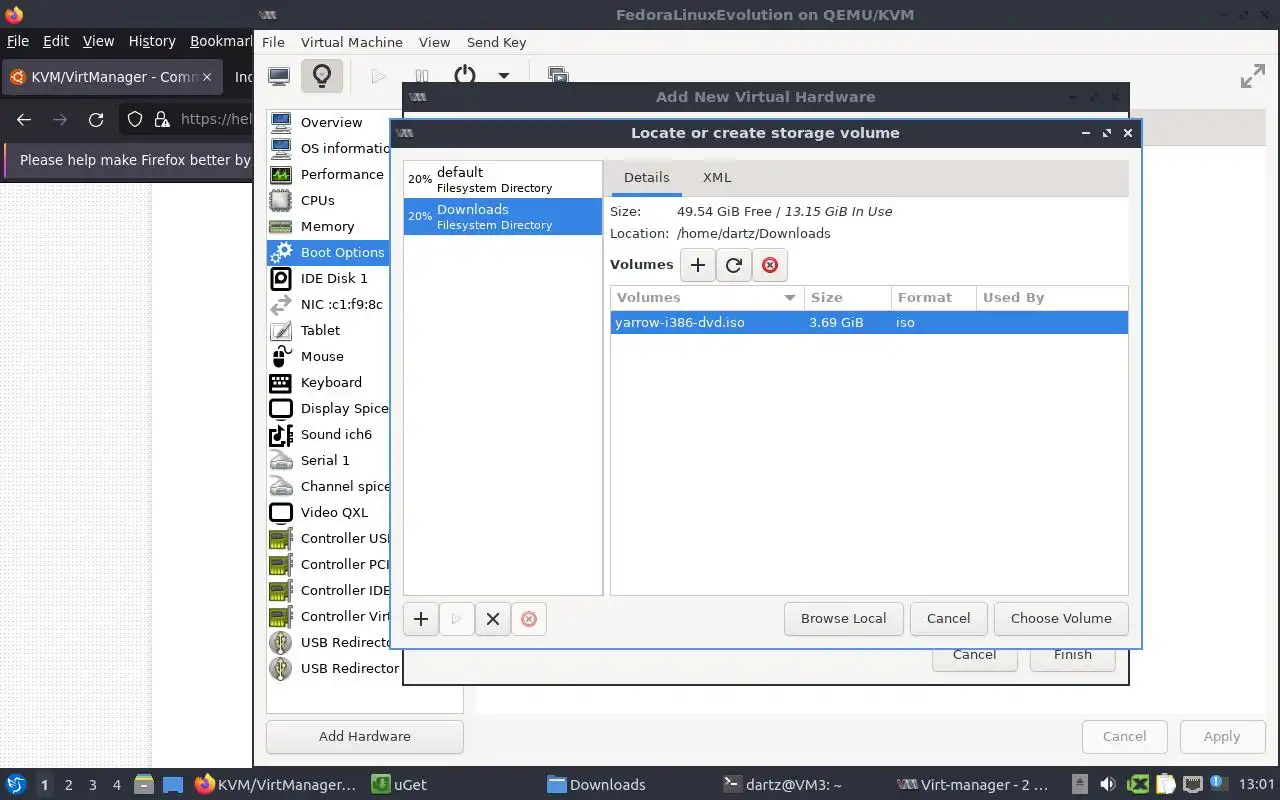The image size is (1280, 800).
Task: Click the manage snapshots toolbar icon
Action: coord(557,76)
